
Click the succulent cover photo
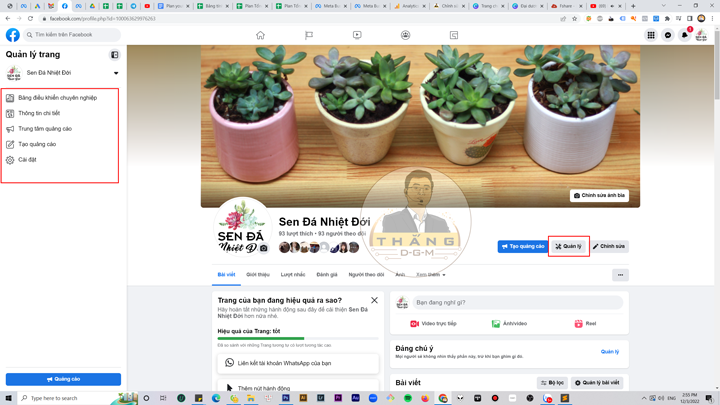420,126
